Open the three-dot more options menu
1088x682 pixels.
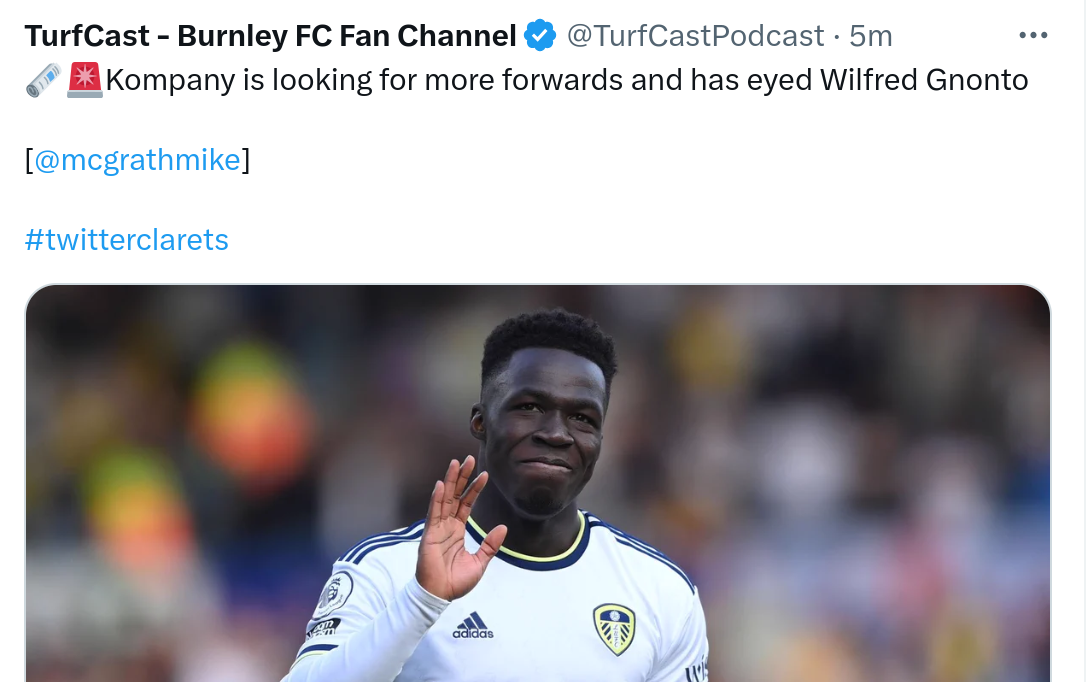pyautogui.click(x=1032, y=35)
